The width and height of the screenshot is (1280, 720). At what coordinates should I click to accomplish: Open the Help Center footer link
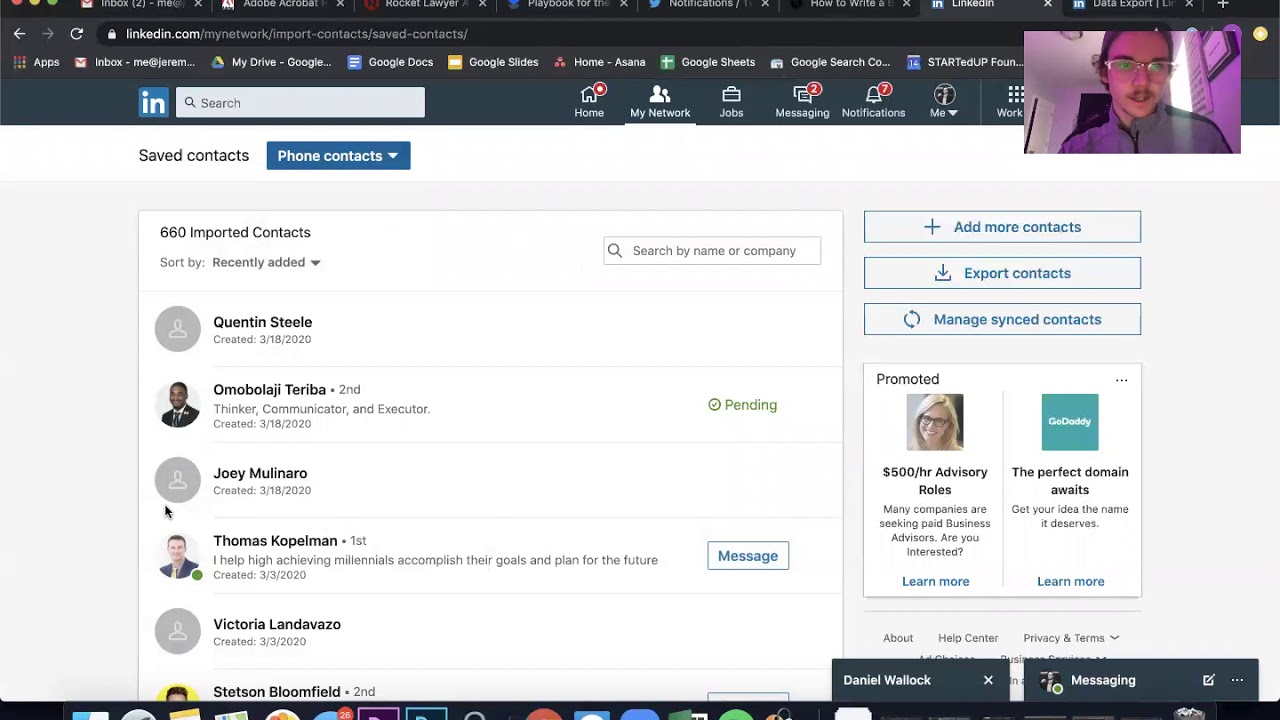pyautogui.click(x=968, y=638)
